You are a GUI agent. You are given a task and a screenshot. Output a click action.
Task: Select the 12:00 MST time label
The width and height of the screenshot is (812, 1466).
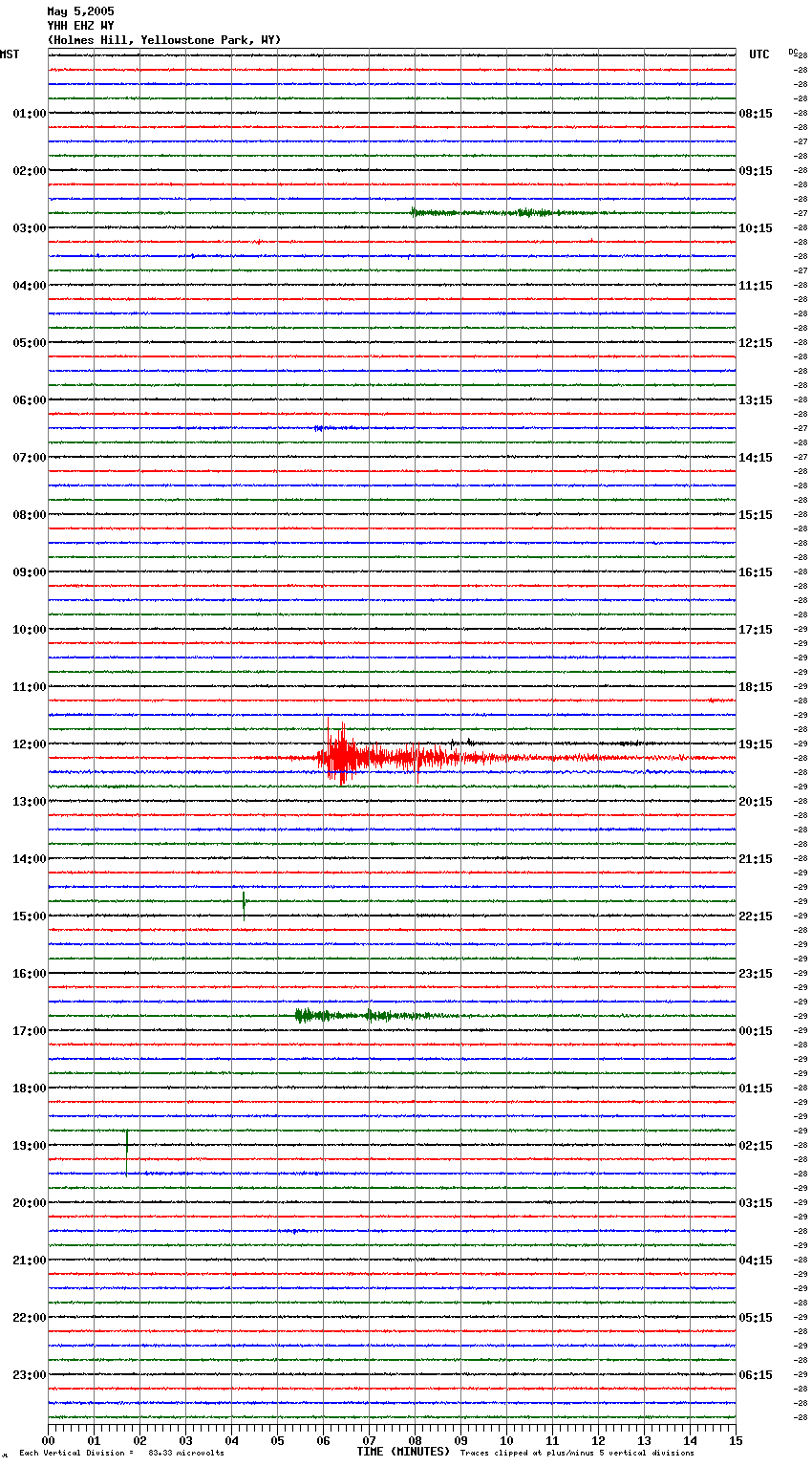pyautogui.click(x=30, y=744)
